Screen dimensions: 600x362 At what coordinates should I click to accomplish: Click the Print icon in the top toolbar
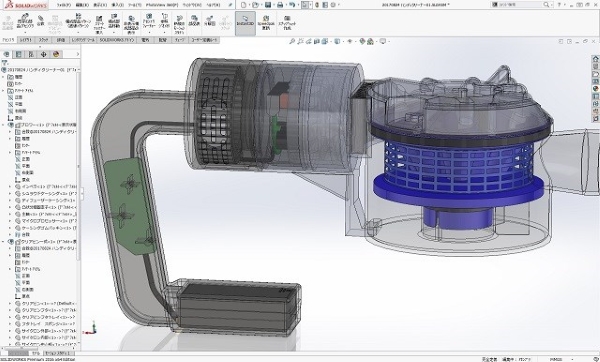[280, 5]
